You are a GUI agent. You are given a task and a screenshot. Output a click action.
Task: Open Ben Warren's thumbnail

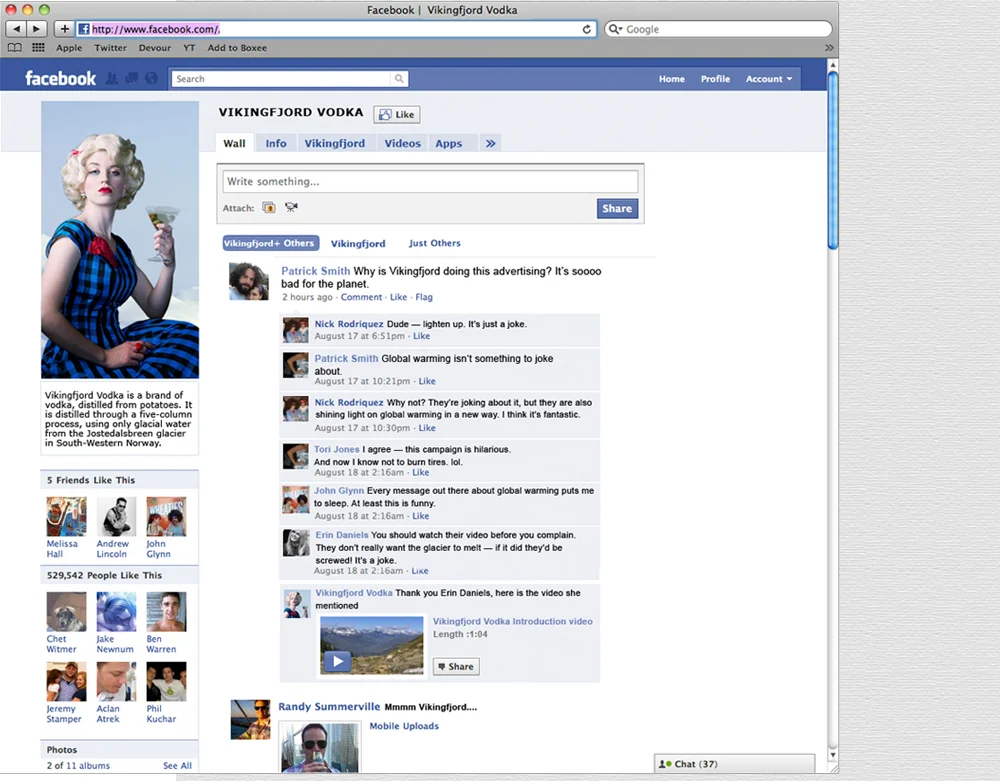[x=166, y=611]
